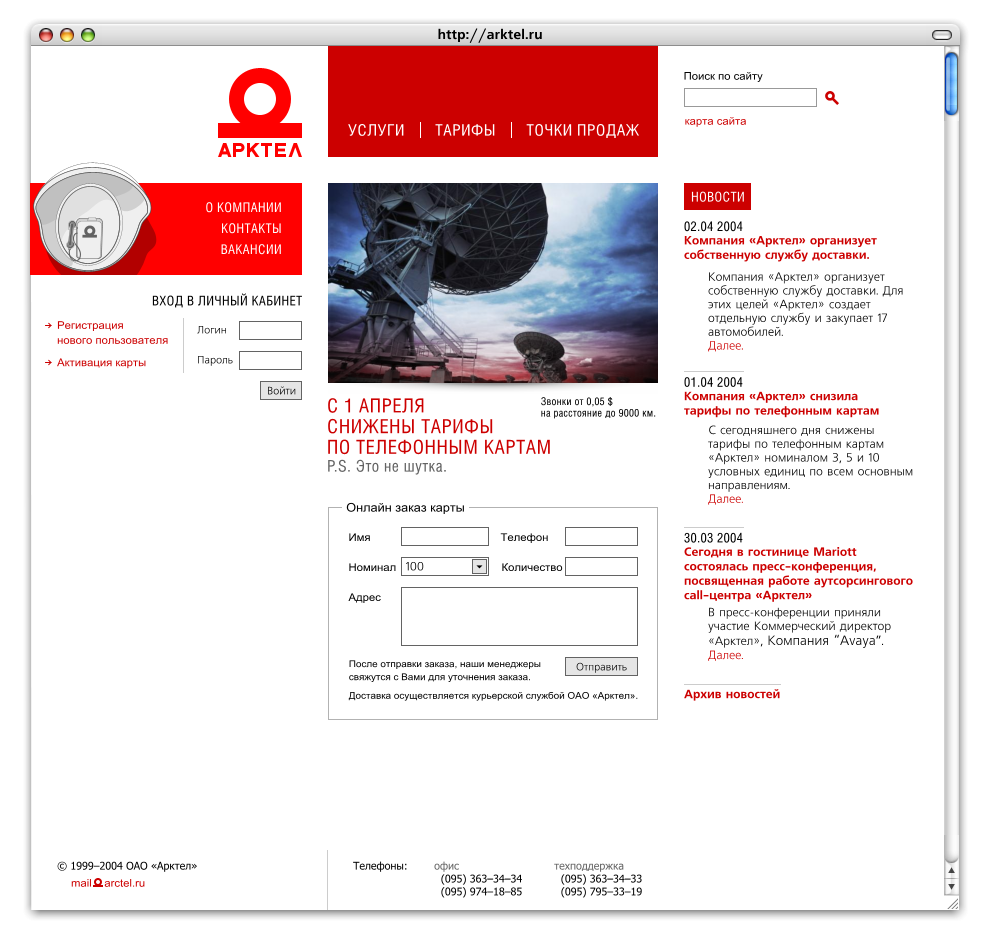Click the window toolbar pill button
The height and width of the screenshot is (947, 988).
[941, 35]
